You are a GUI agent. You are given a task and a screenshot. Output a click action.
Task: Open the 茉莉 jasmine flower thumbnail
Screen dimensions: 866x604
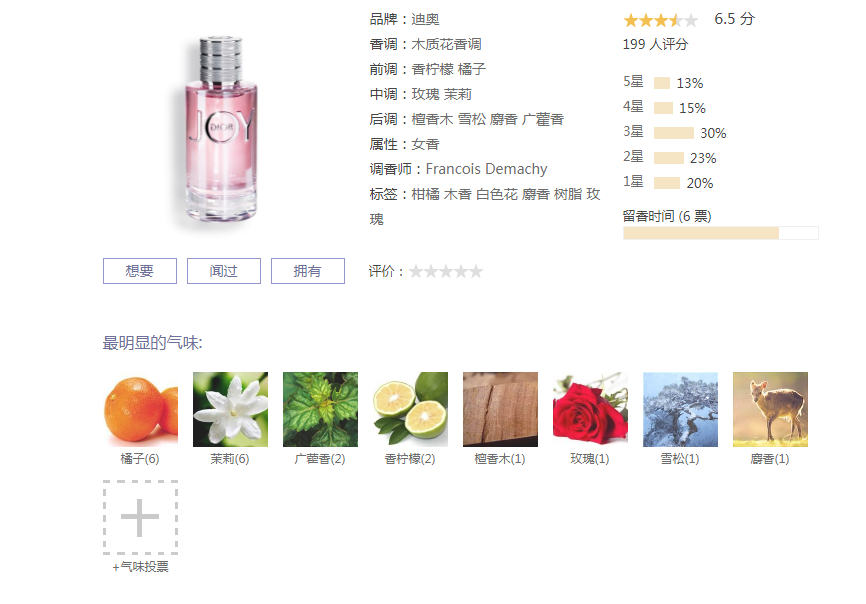pyautogui.click(x=230, y=409)
